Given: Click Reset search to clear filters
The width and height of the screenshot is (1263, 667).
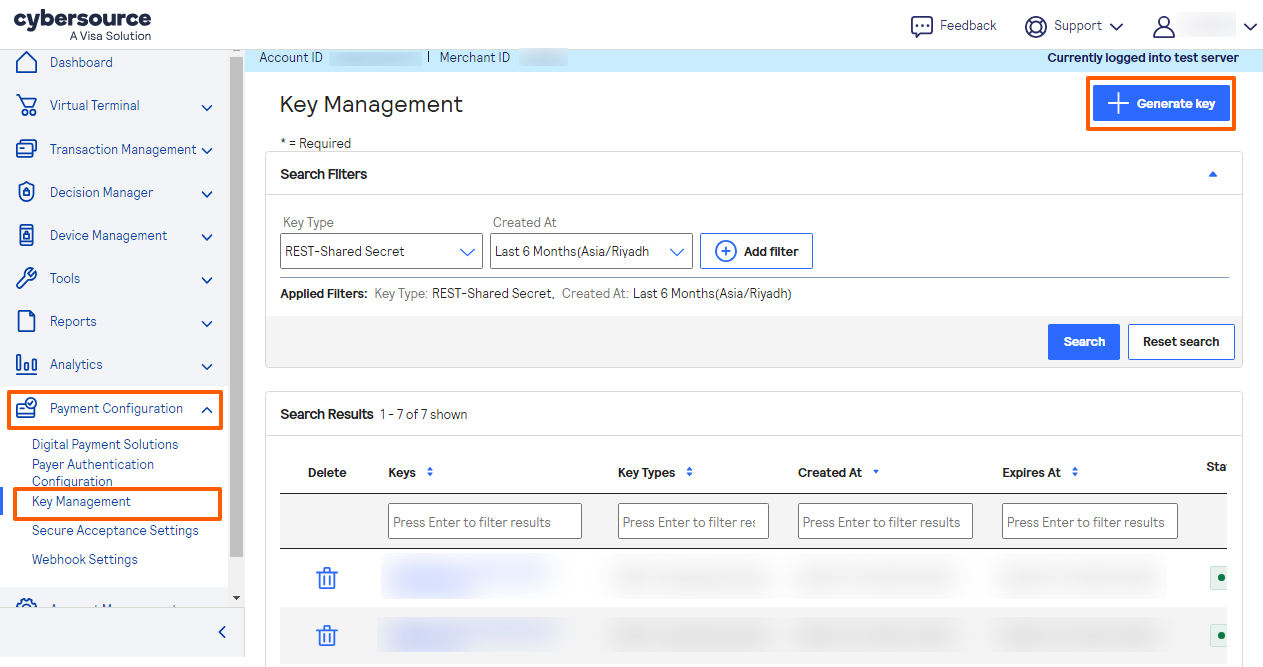Looking at the screenshot, I should pyautogui.click(x=1181, y=341).
